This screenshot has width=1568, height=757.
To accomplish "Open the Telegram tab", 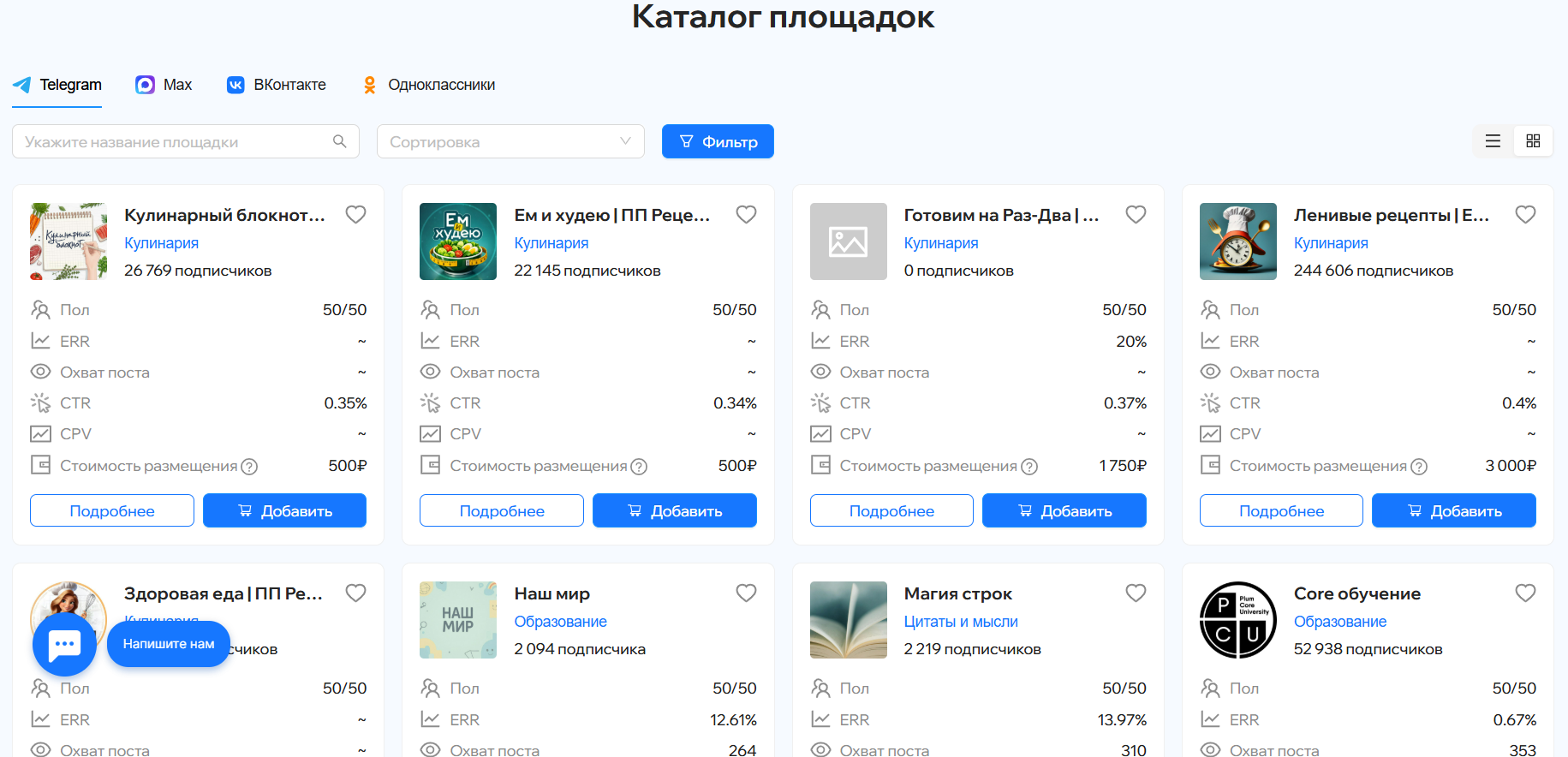I will click(57, 85).
